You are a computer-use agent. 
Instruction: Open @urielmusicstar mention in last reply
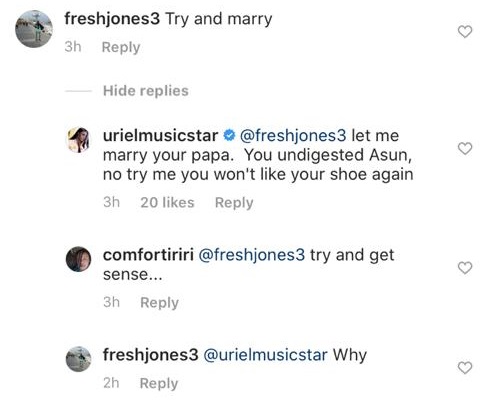265,355
